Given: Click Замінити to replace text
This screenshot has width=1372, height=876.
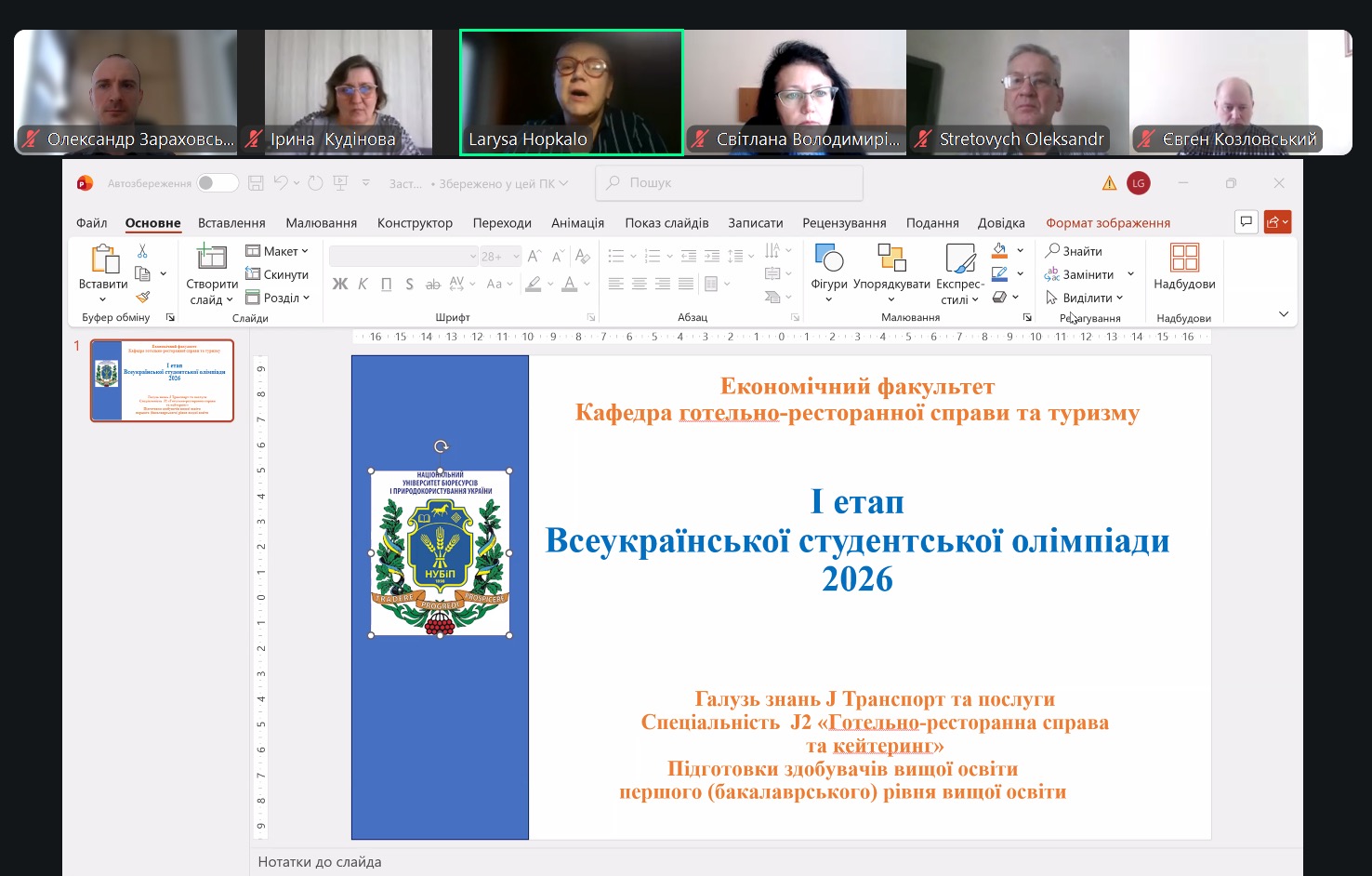Looking at the screenshot, I should tap(1079, 274).
